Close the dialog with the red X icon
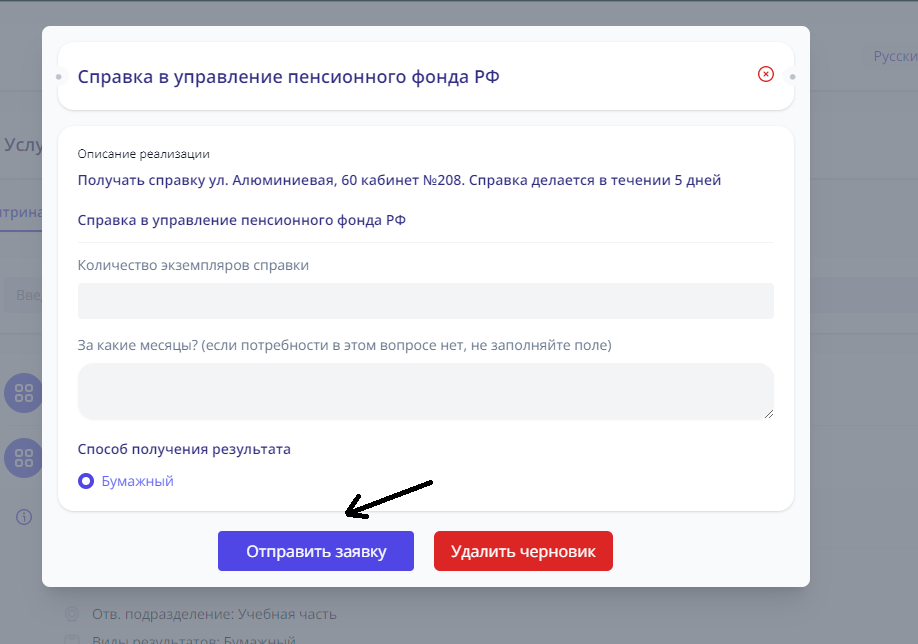This screenshot has width=918, height=644. click(765, 74)
